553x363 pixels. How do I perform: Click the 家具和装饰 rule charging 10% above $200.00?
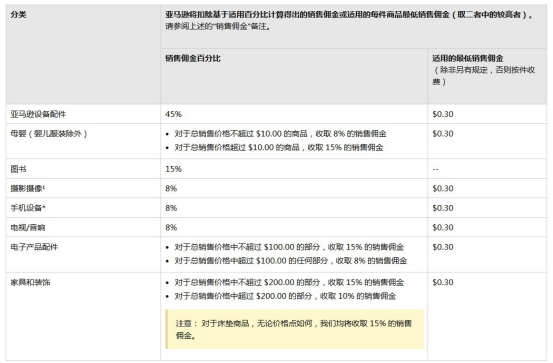[285, 296]
